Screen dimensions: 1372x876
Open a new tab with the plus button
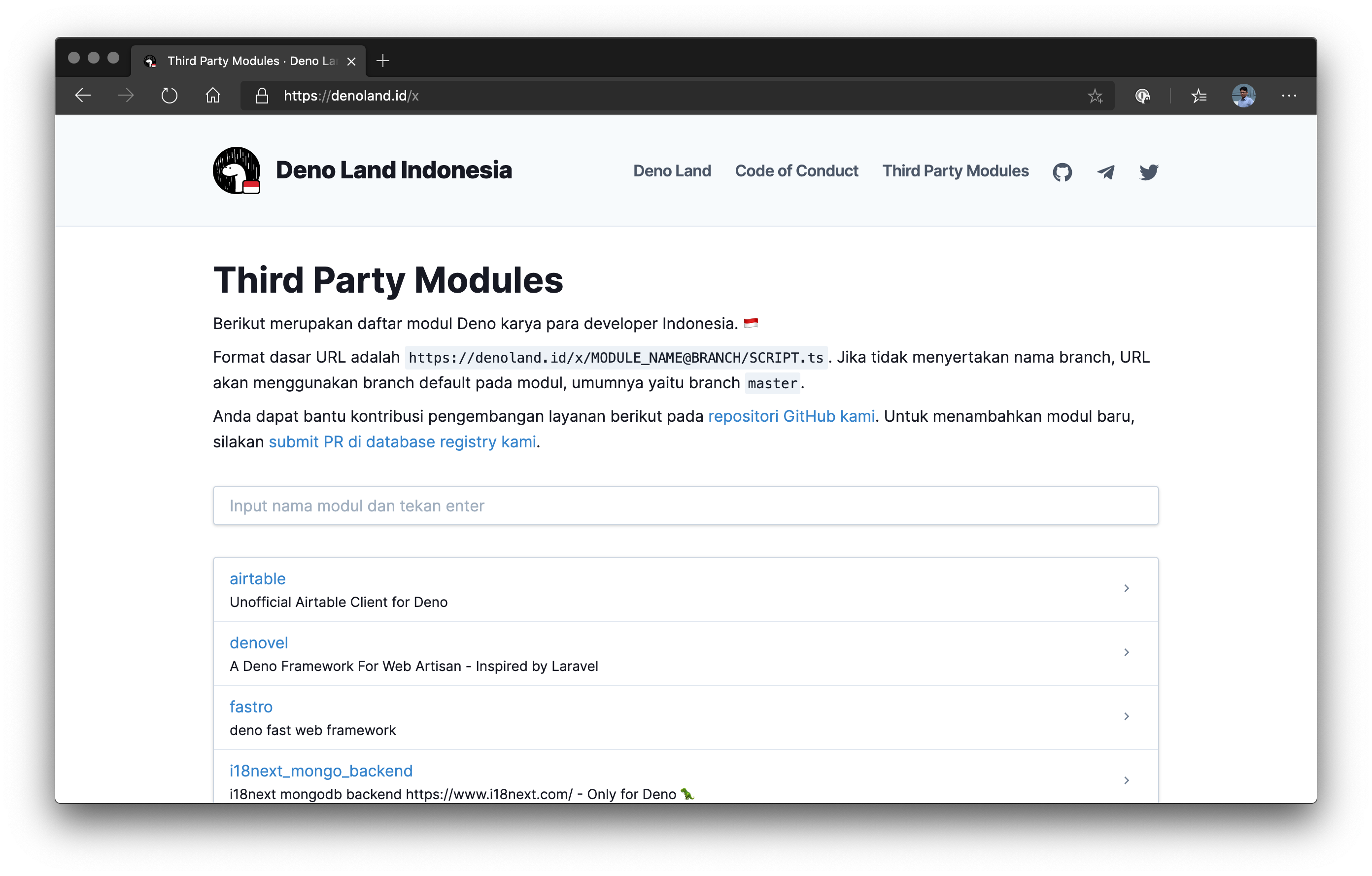pyautogui.click(x=383, y=61)
